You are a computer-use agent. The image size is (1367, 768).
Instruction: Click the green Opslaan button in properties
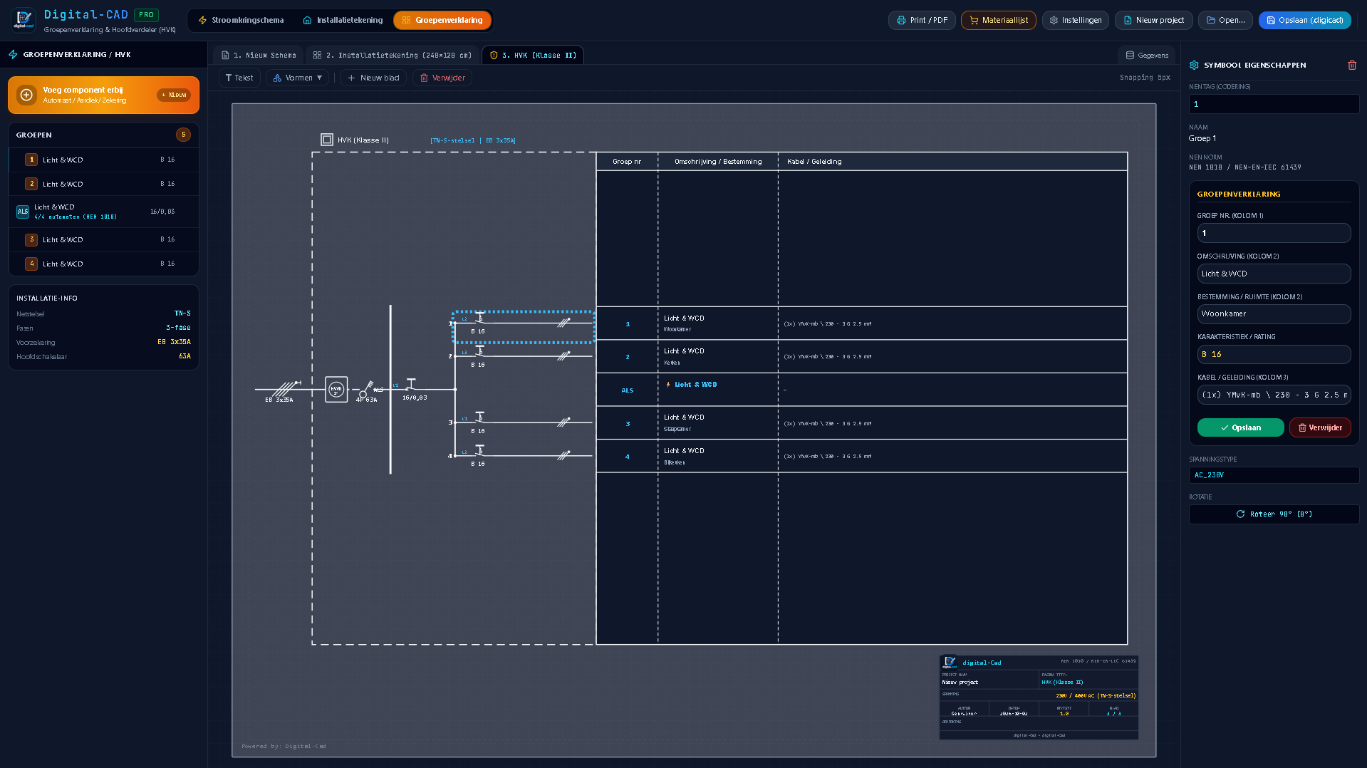1240,427
